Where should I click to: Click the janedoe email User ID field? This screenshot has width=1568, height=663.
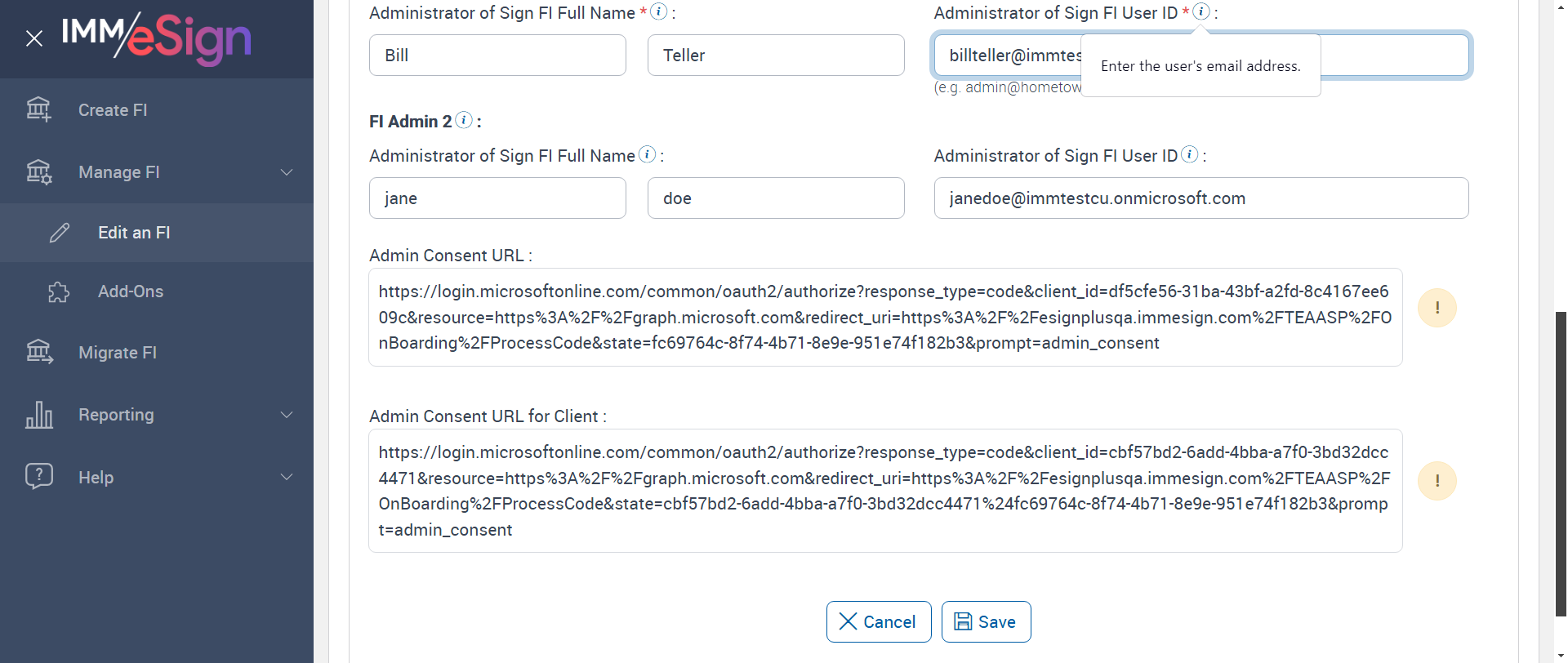(1200, 198)
